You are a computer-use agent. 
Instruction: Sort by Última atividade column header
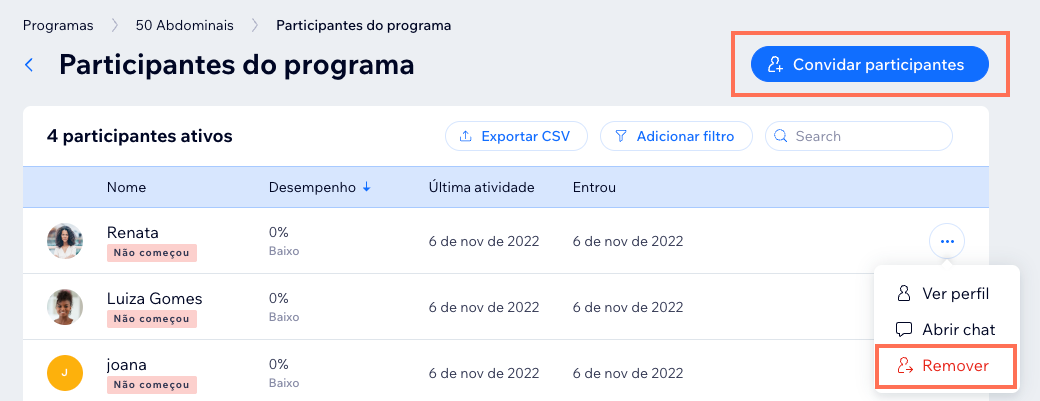(482, 188)
